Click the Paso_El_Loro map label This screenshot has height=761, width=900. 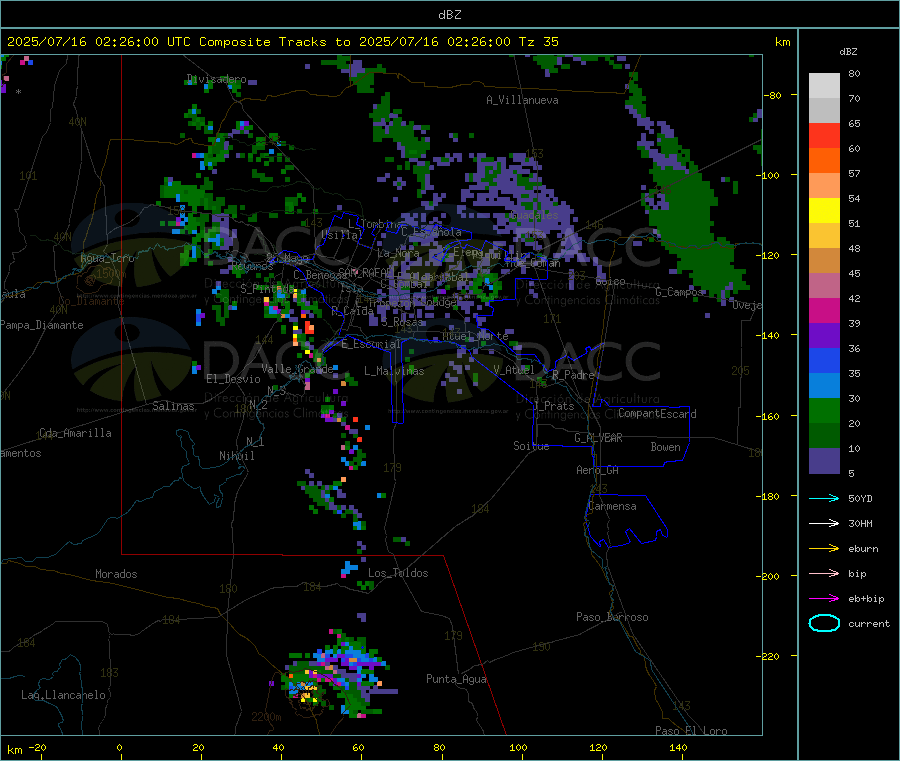[691, 731]
